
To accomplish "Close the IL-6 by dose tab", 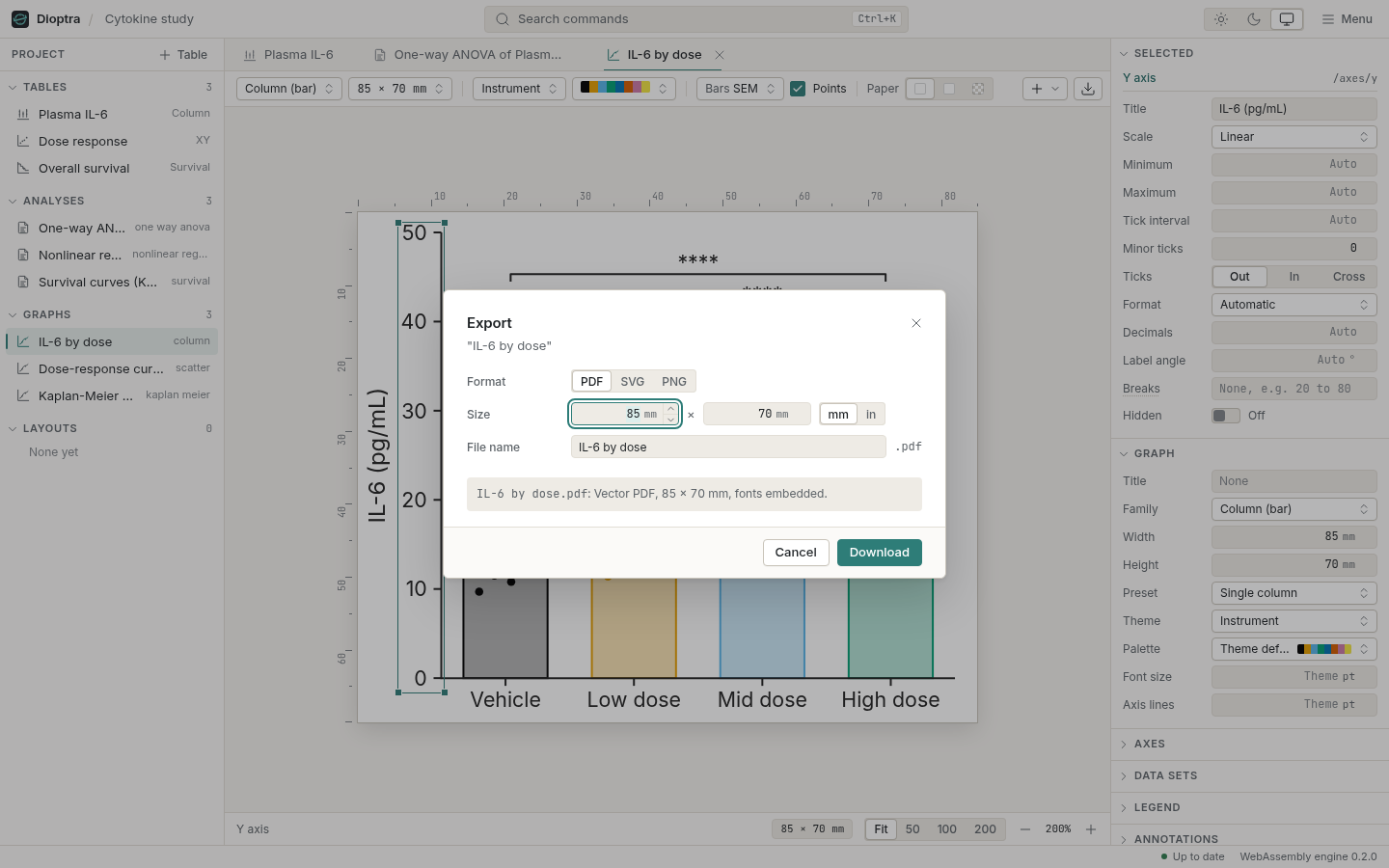I will coord(720,55).
